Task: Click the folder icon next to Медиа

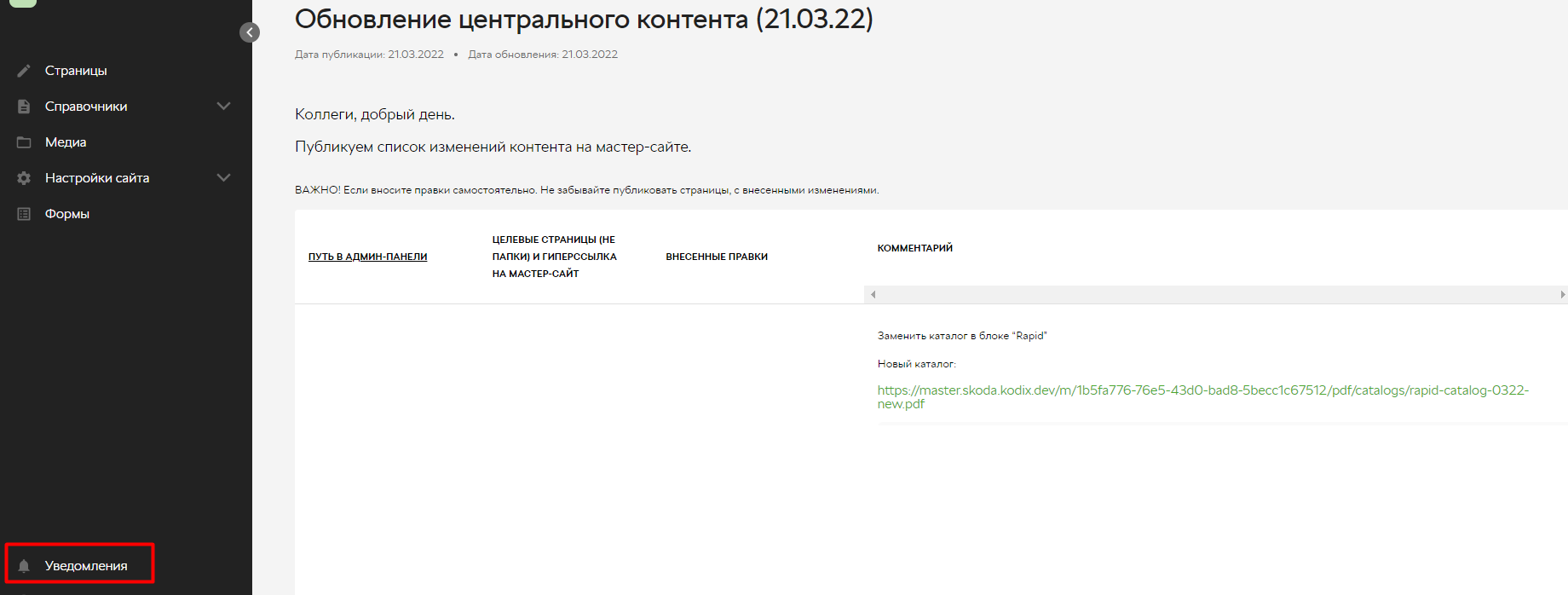Action: [x=24, y=142]
